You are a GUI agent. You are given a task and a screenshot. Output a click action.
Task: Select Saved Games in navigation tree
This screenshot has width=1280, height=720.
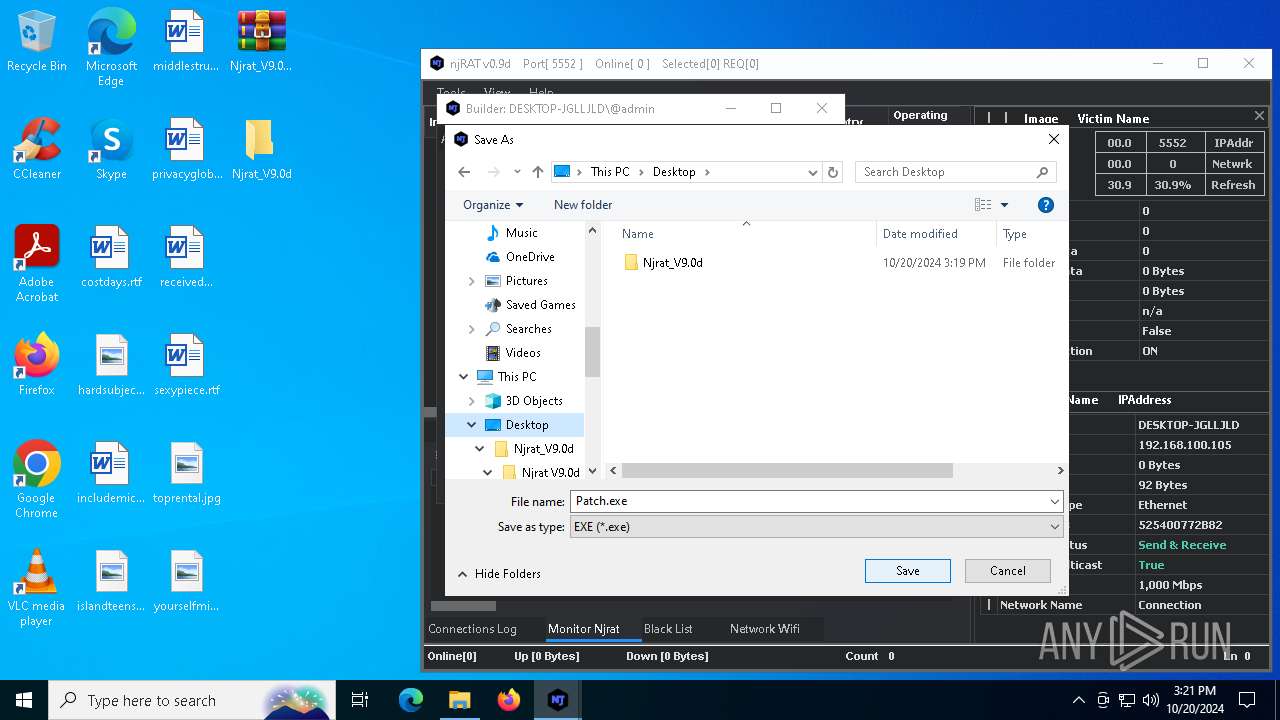pos(540,305)
